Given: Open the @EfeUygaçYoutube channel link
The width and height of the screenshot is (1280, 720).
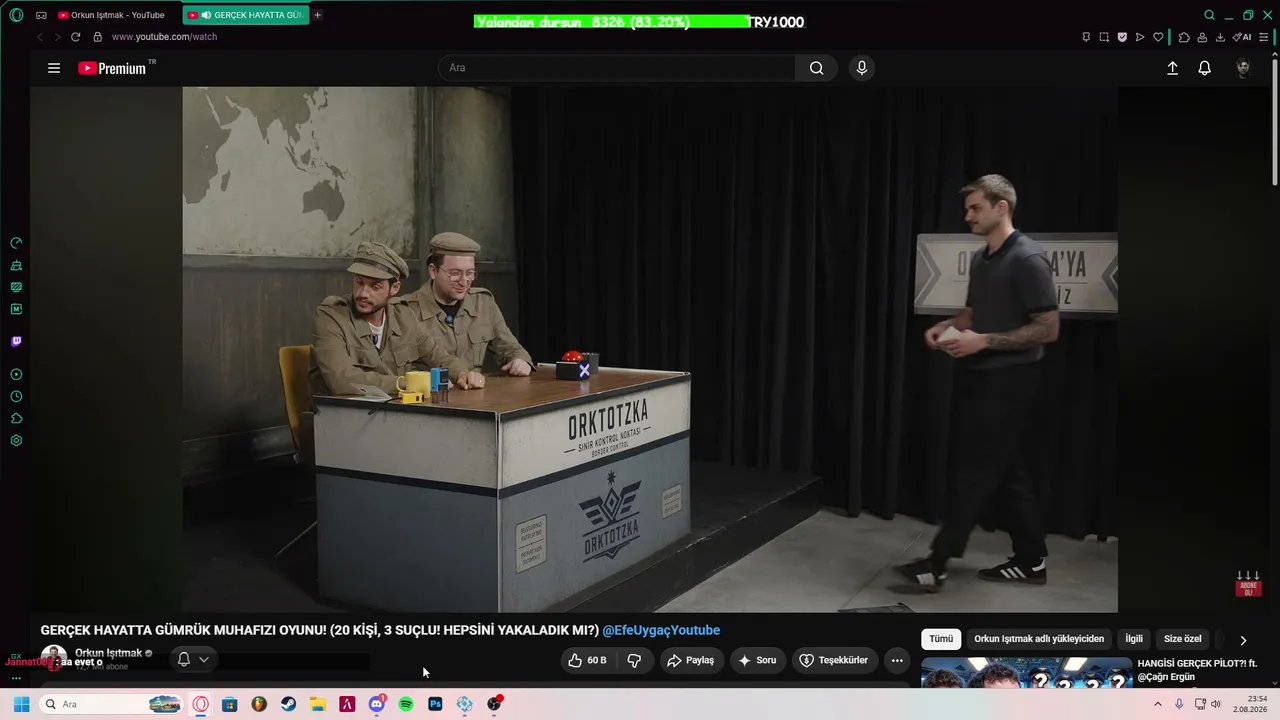Looking at the screenshot, I should point(661,630).
